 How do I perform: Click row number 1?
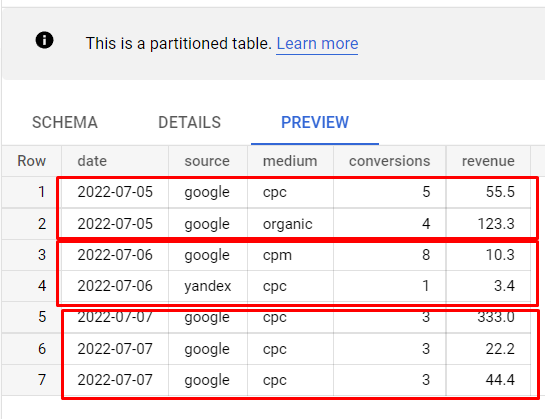42,192
